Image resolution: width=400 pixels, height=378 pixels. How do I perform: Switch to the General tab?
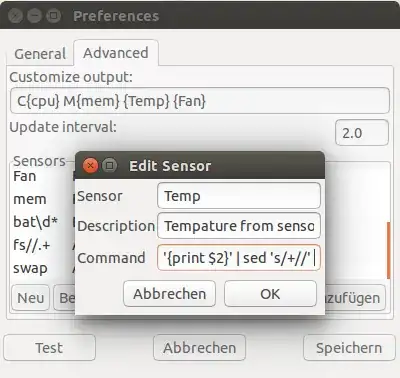pos(40,54)
